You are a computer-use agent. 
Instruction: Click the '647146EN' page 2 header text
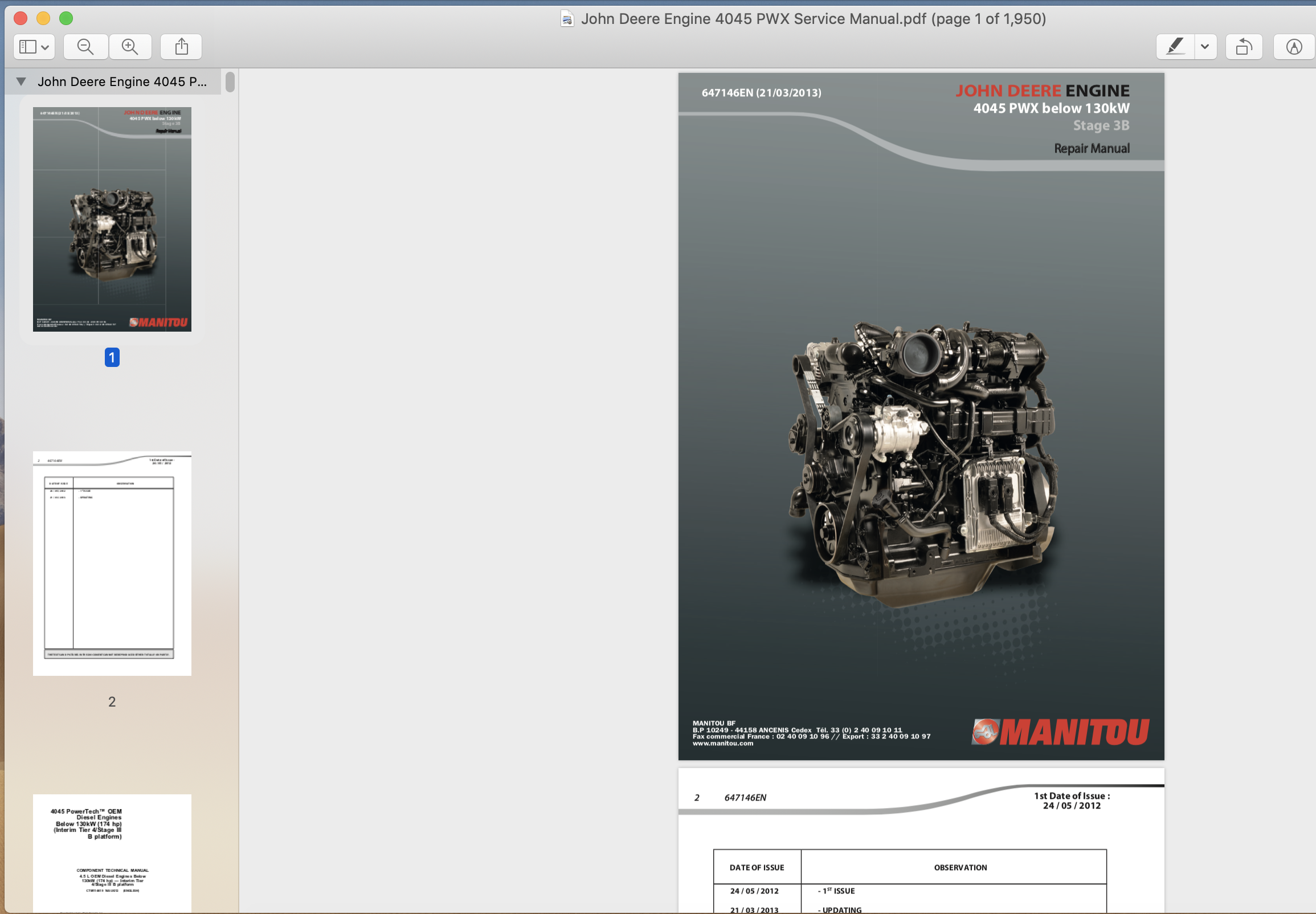click(745, 798)
